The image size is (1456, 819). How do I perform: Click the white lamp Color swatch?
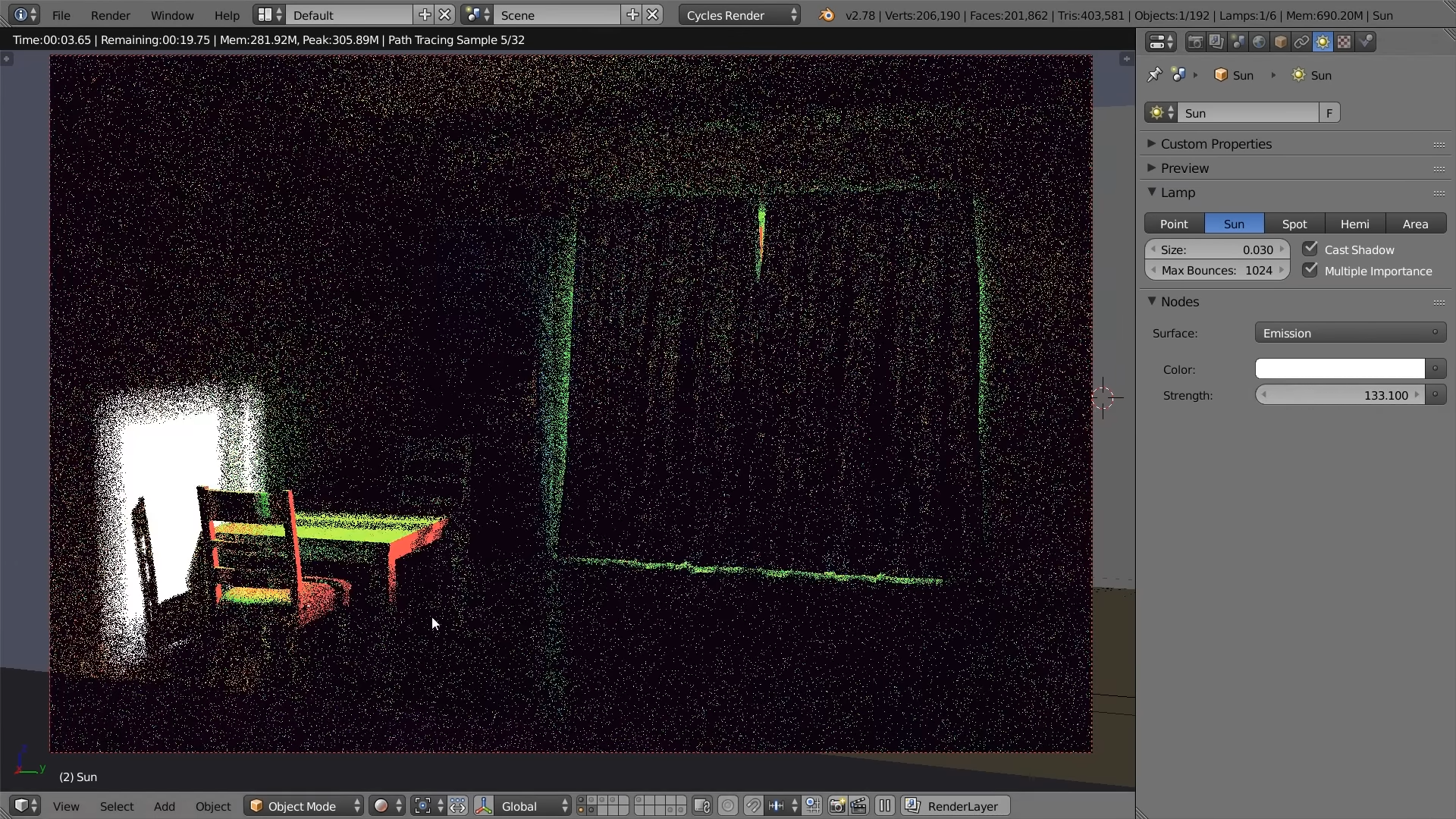[x=1340, y=369]
